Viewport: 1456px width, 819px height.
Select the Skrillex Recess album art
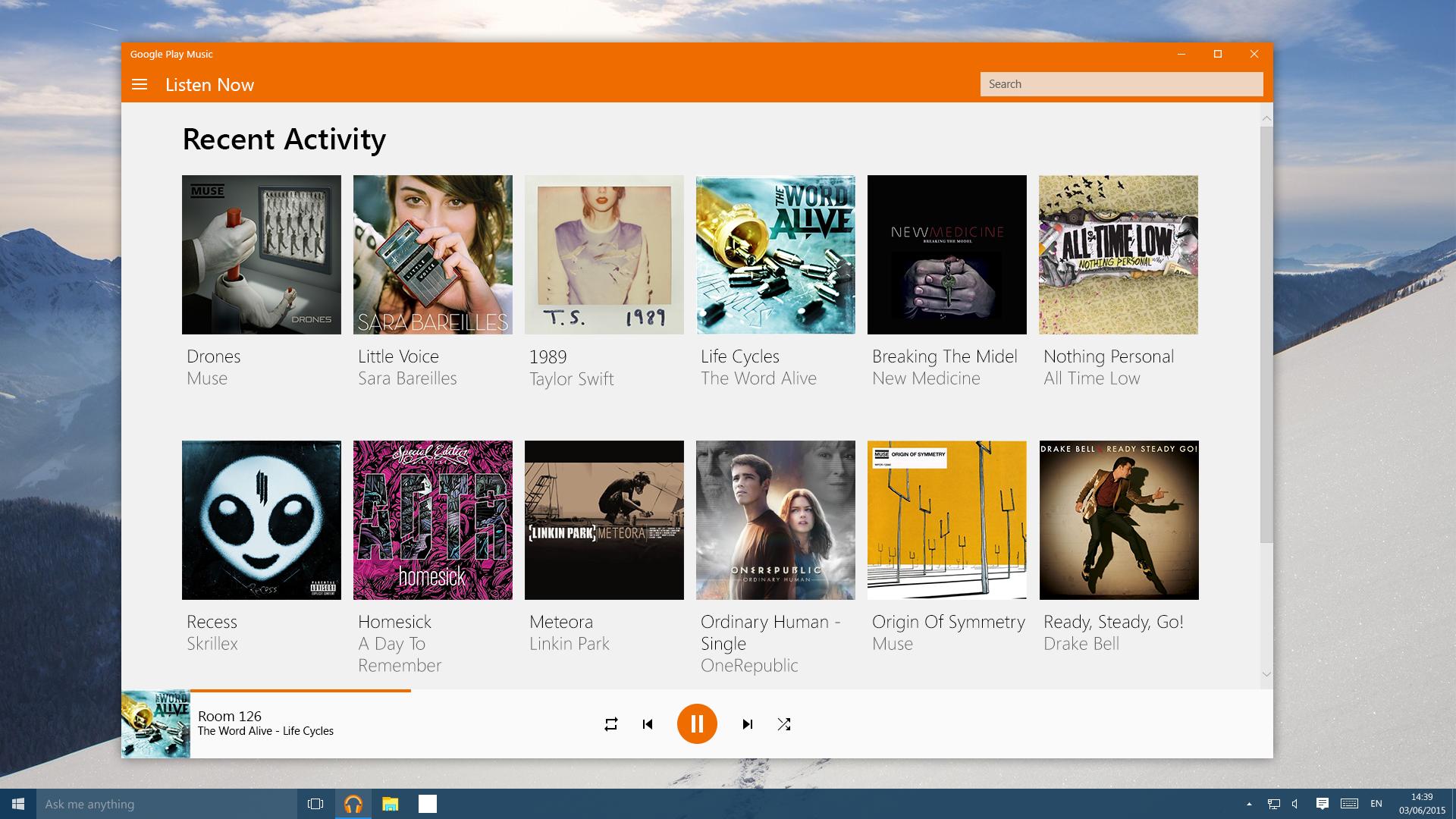tap(262, 520)
